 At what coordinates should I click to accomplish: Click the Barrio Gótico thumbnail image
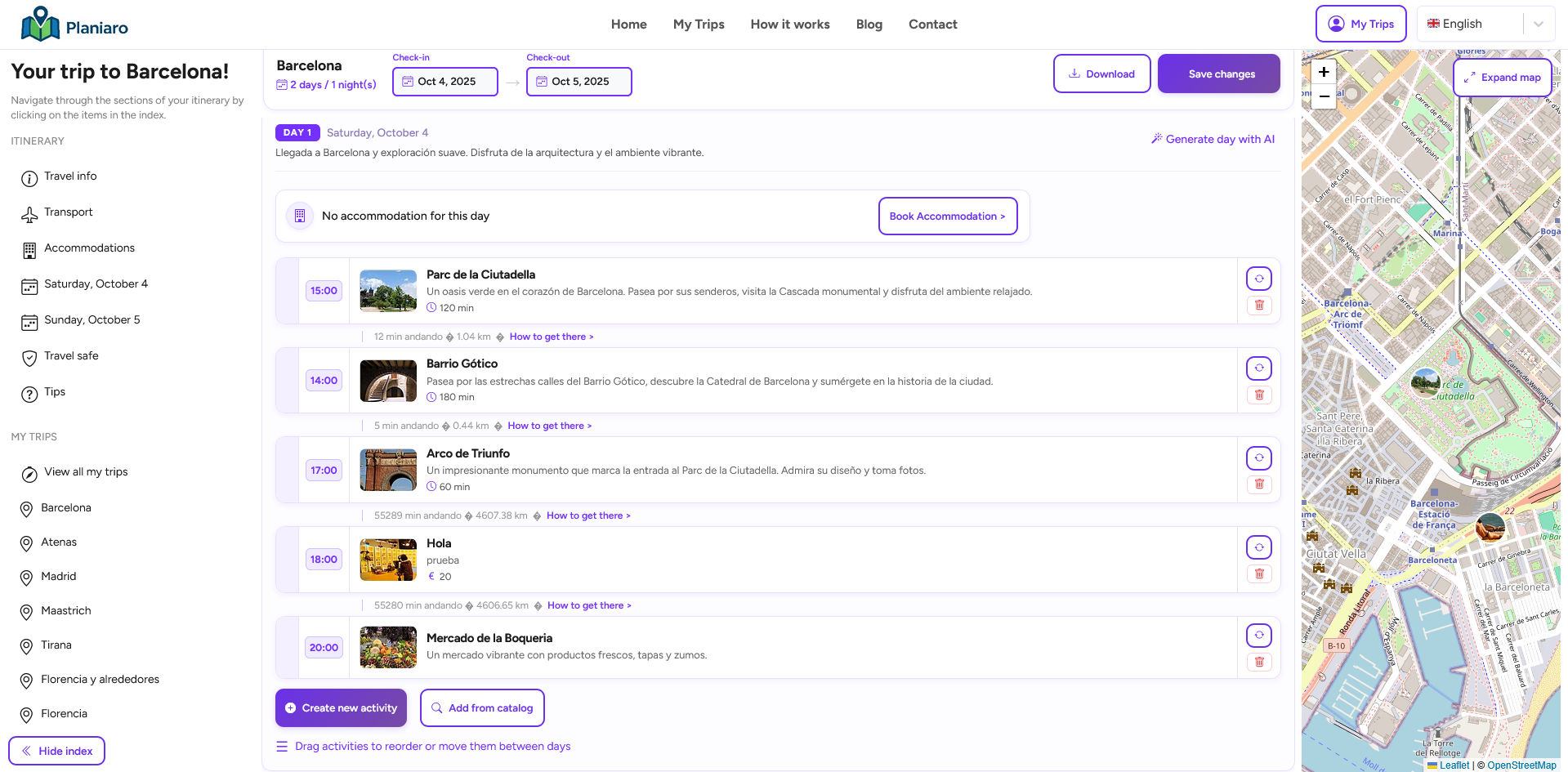coord(388,381)
